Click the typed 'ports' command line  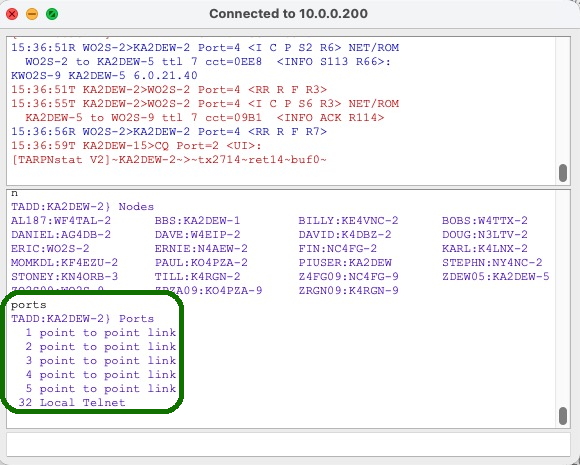coord(29,305)
